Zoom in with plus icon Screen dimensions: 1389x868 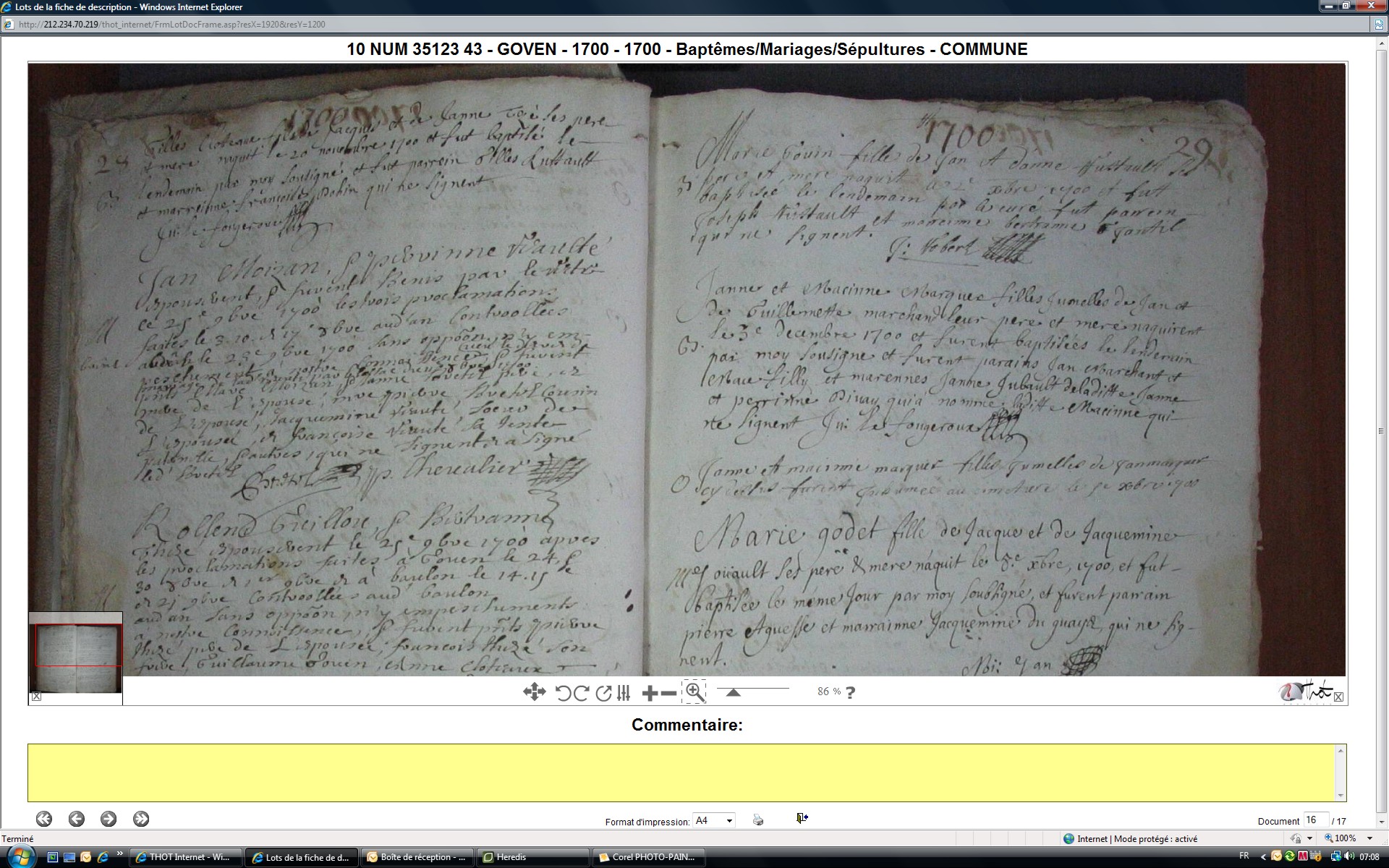click(650, 694)
